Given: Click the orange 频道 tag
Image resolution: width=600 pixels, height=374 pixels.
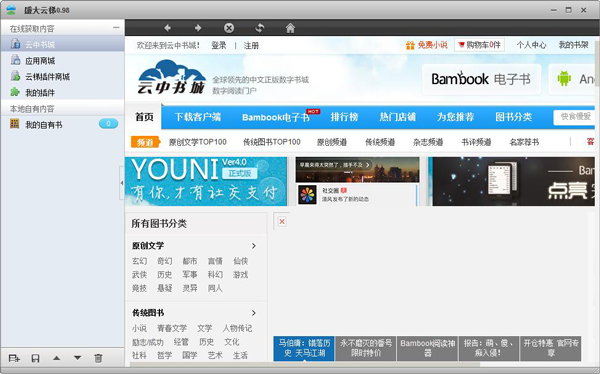Looking at the screenshot, I should tap(145, 142).
